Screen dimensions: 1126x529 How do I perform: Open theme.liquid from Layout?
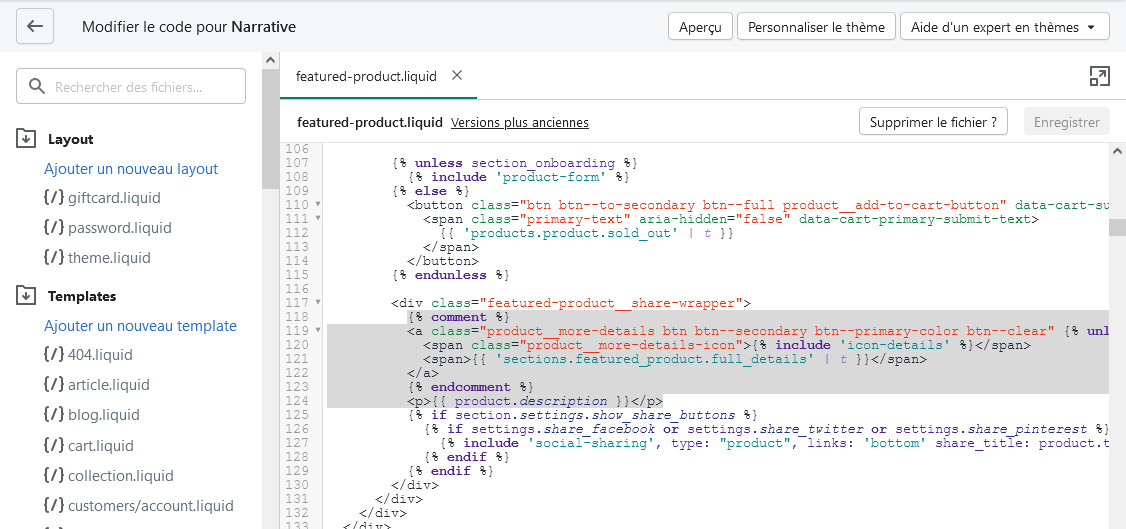[109, 258]
